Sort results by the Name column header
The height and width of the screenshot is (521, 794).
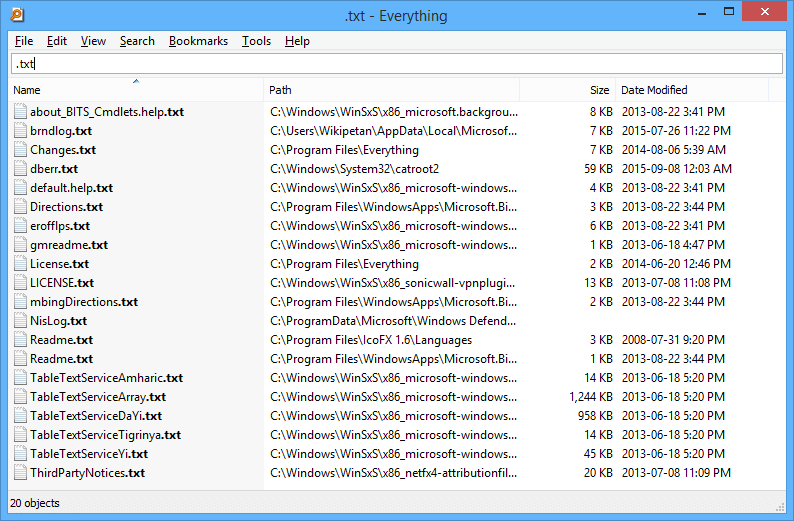point(136,90)
